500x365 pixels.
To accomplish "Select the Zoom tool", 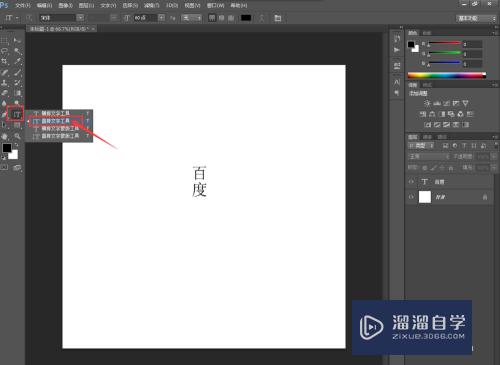I will 17,136.
